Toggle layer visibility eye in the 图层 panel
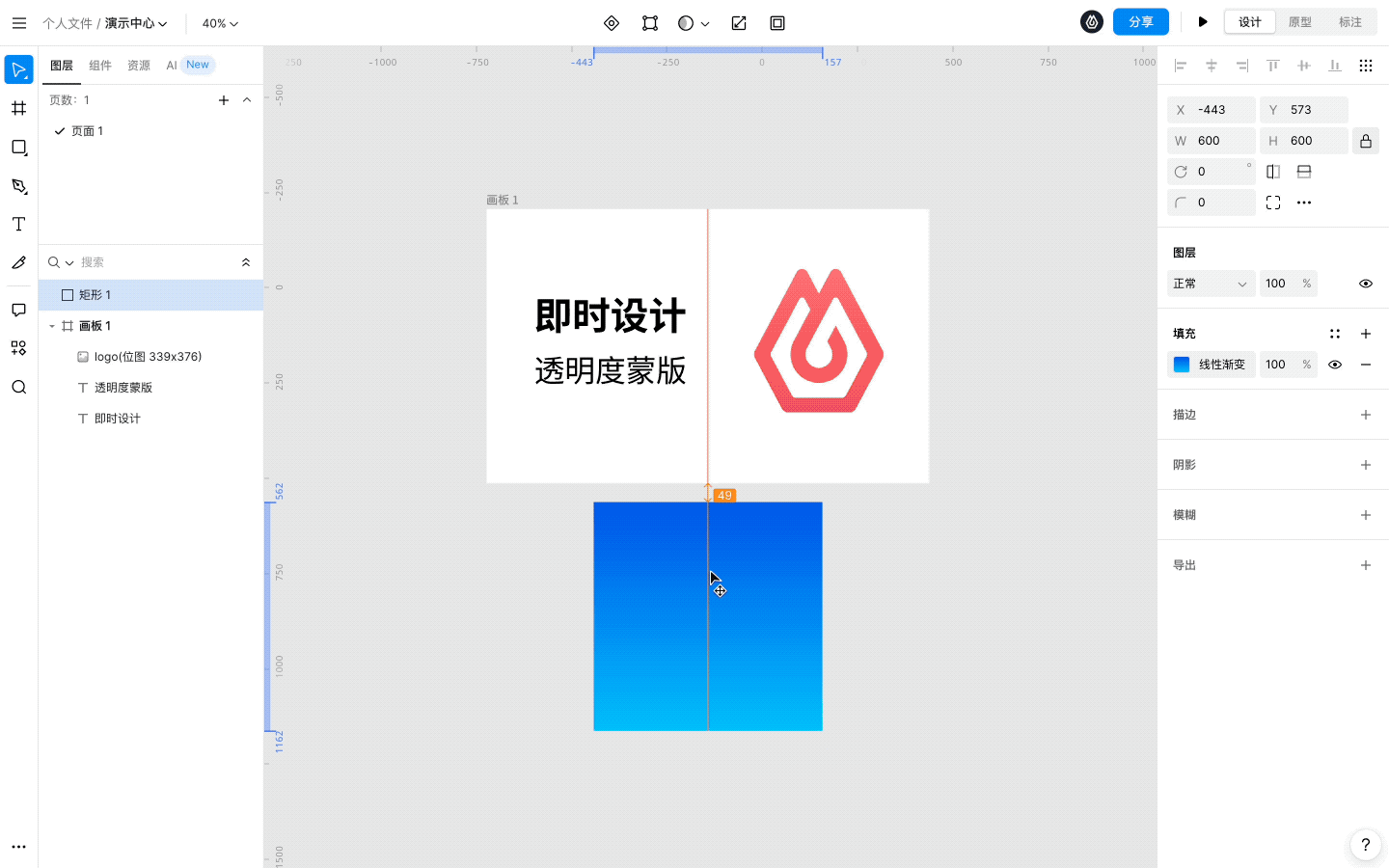This screenshot has width=1389, height=868. pyautogui.click(x=1365, y=283)
